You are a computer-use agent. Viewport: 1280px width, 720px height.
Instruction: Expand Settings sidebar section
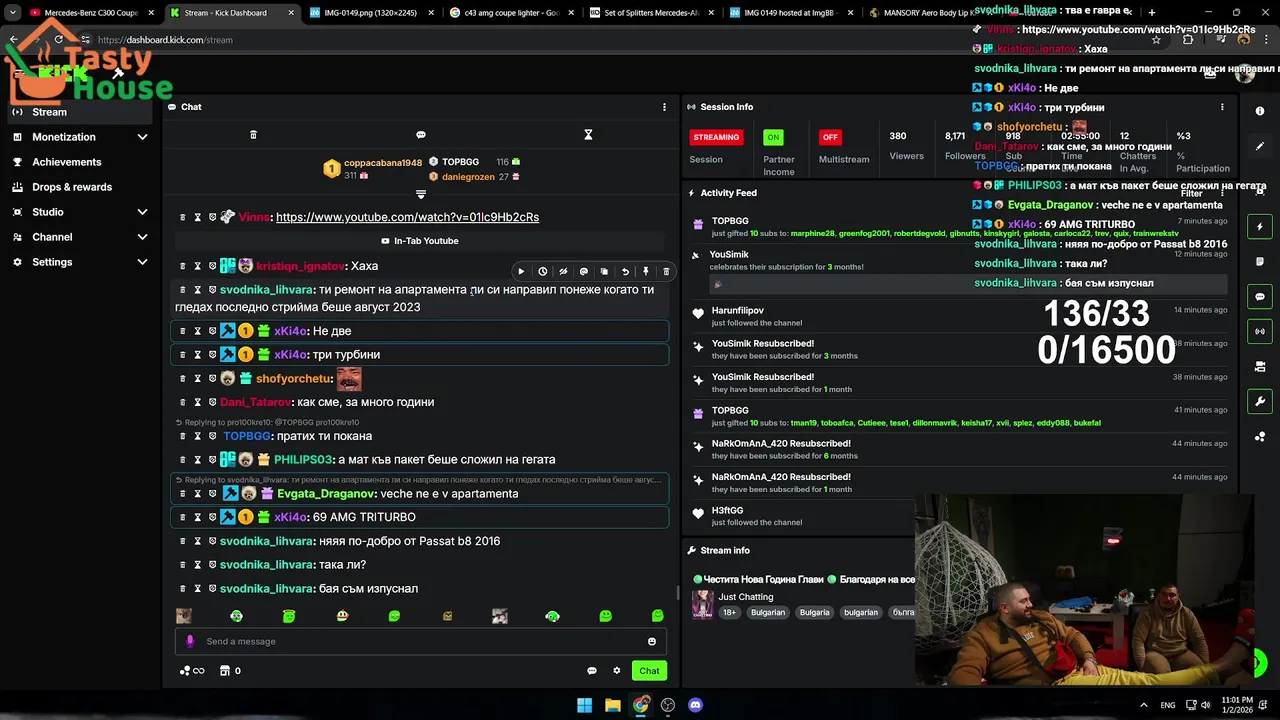pyautogui.click(x=80, y=262)
